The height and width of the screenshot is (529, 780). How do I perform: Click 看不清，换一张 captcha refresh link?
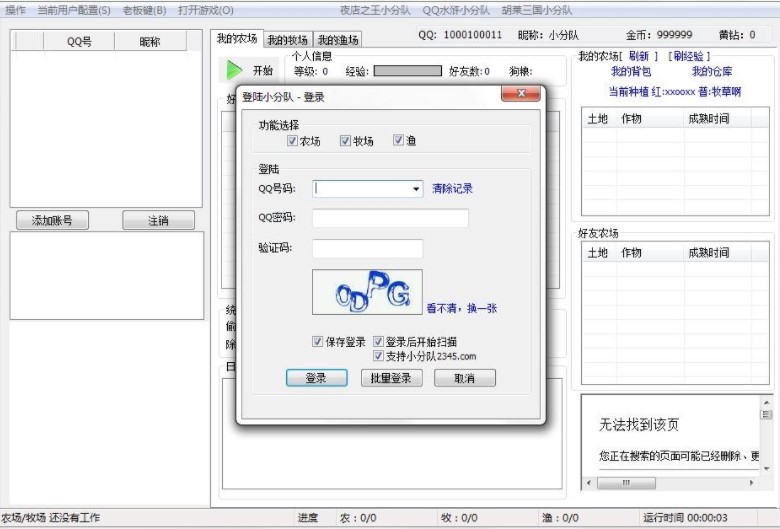[462, 308]
